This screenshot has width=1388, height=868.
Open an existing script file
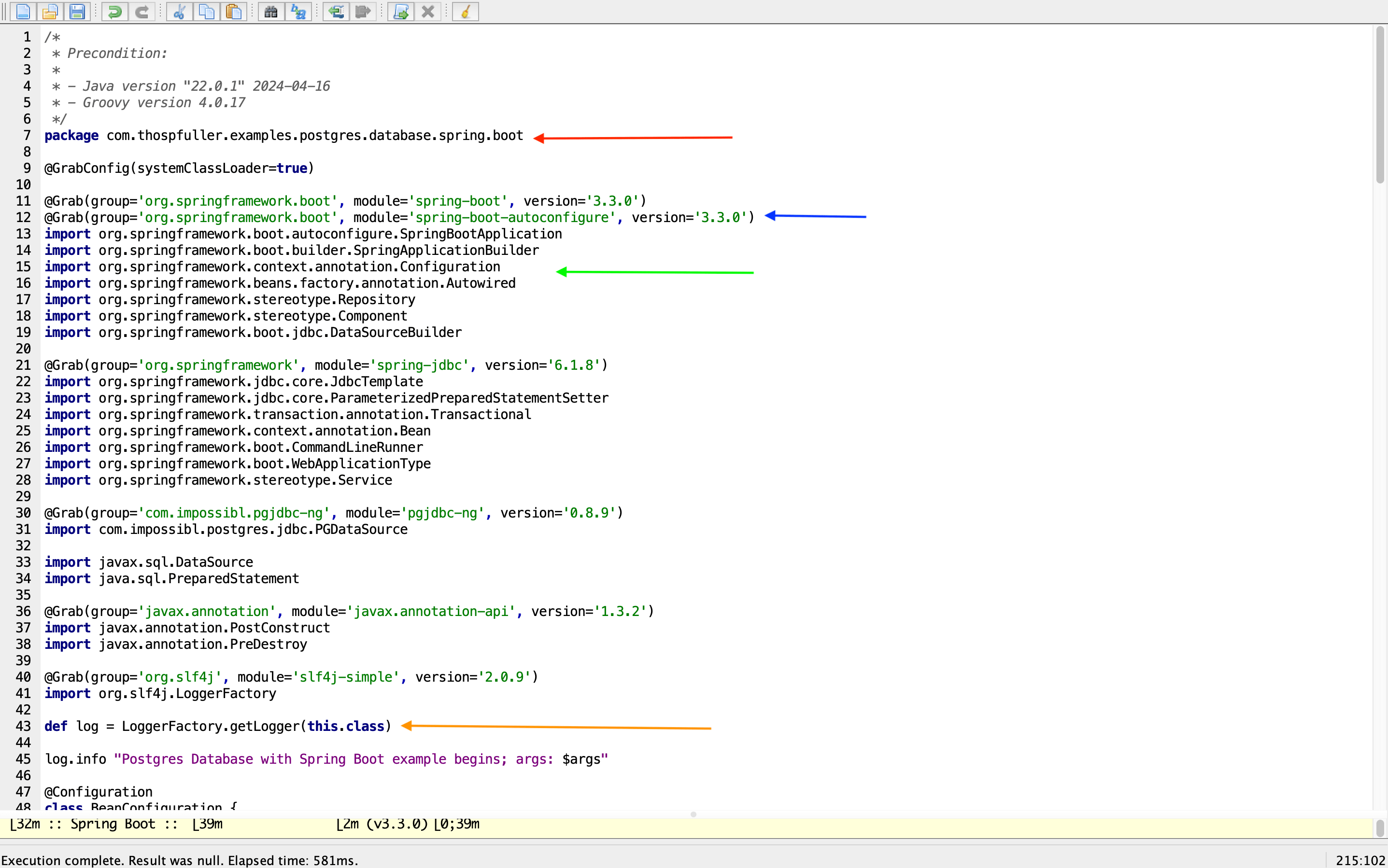click(50, 12)
